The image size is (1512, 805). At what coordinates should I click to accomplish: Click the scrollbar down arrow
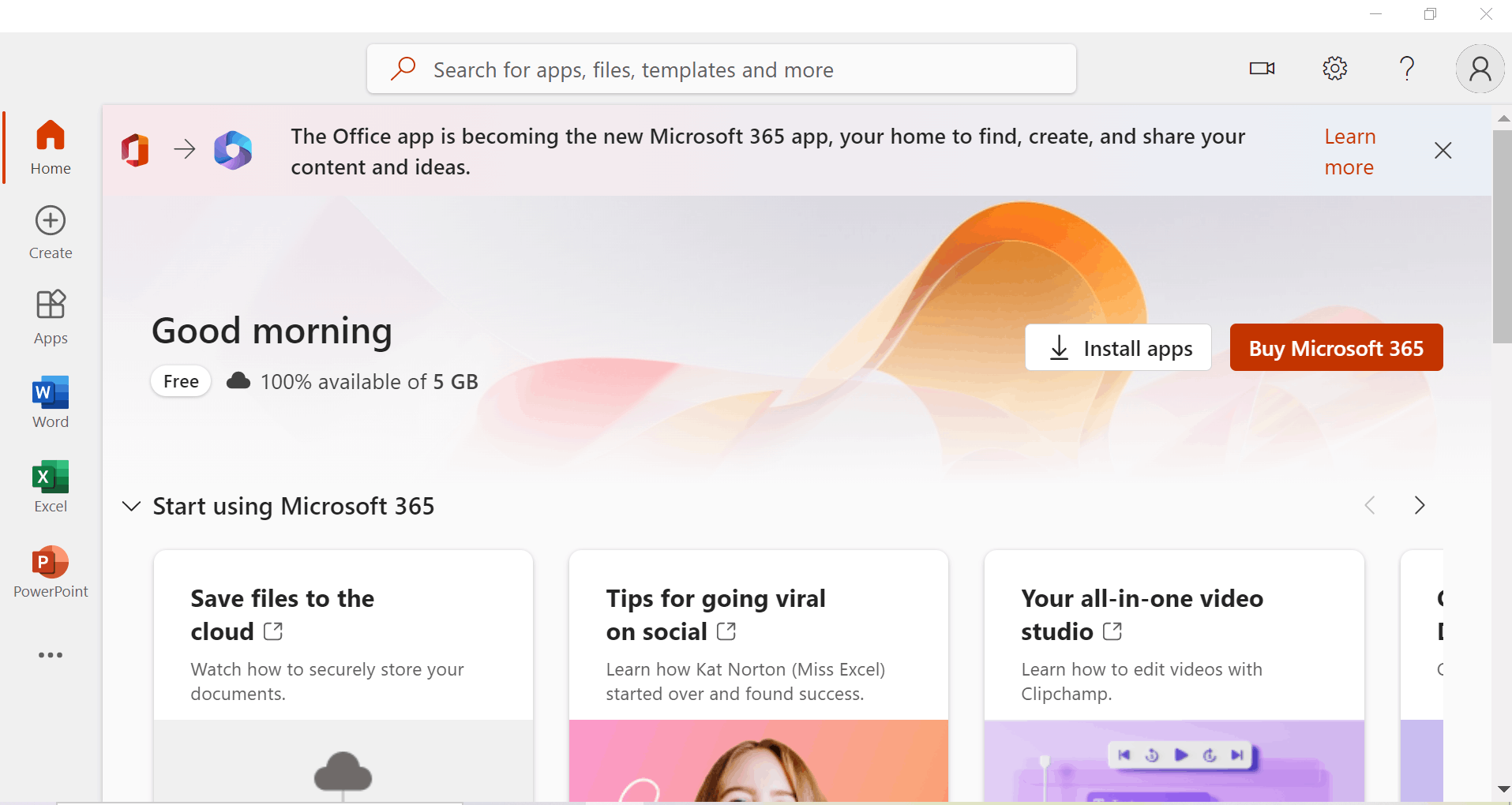[1503, 788]
